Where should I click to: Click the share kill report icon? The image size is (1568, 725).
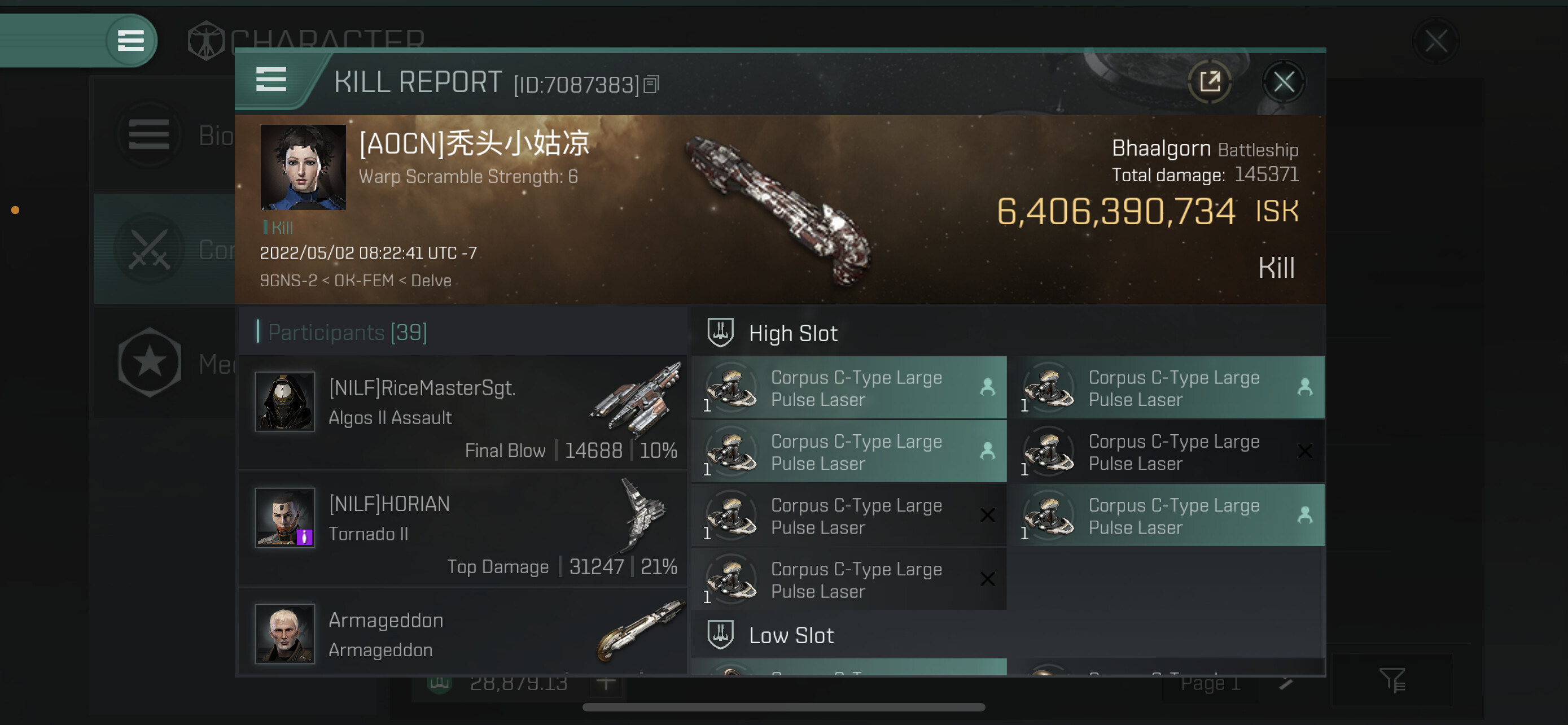pyautogui.click(x=1209, y=81)
